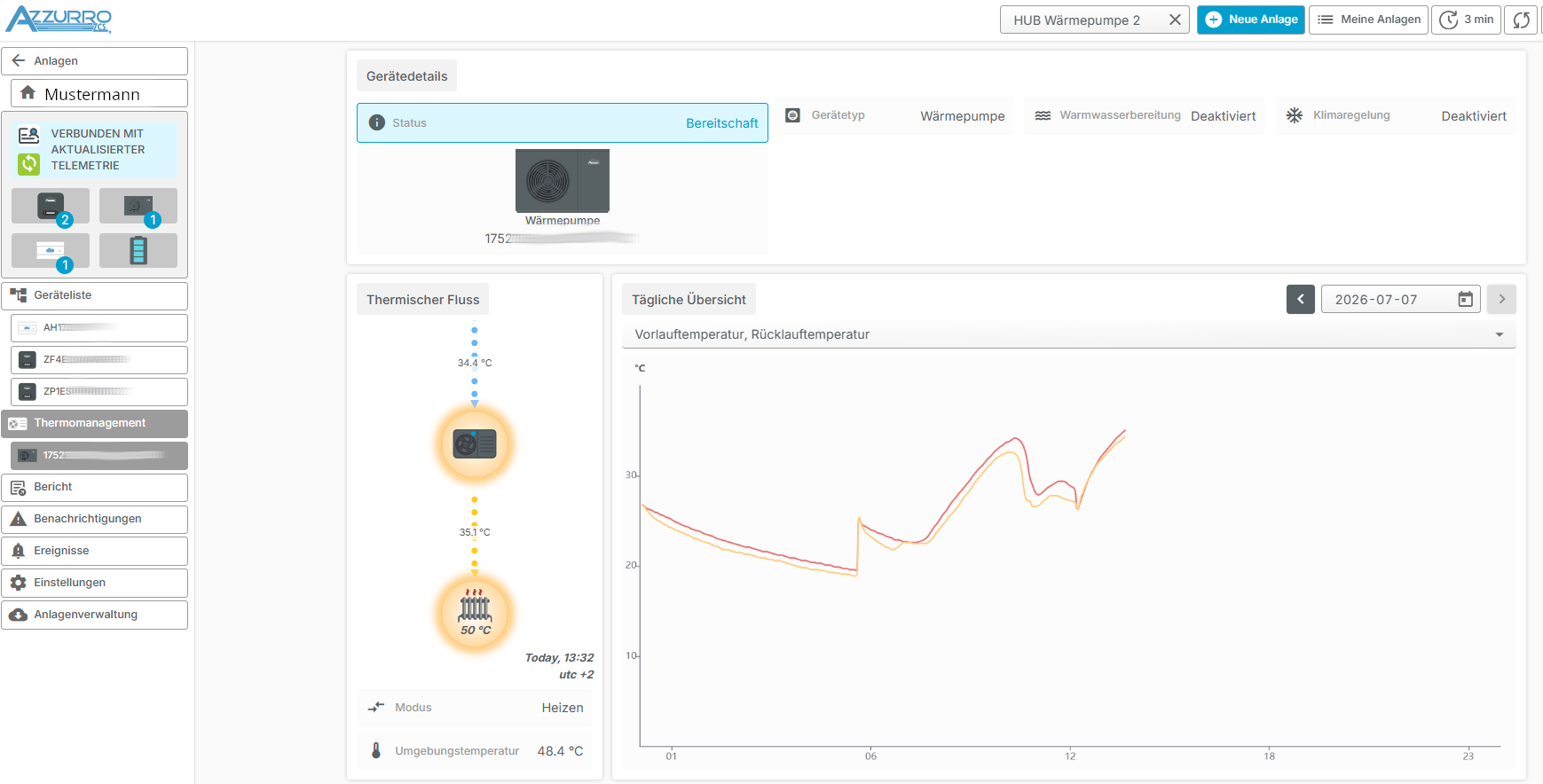The image size is (1543, 784).
Task: Open the 3 min refresh interval selector
Action: coord(1466,20)
